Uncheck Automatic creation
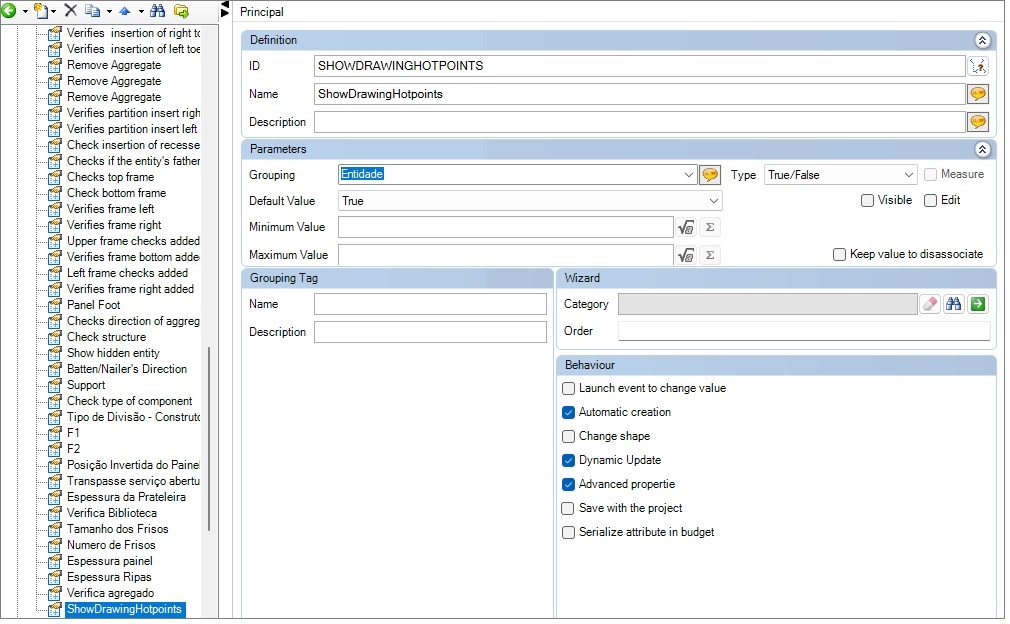Image resolution: width=1010 pixels, height=624 pixels. click(x=568, y=412)
